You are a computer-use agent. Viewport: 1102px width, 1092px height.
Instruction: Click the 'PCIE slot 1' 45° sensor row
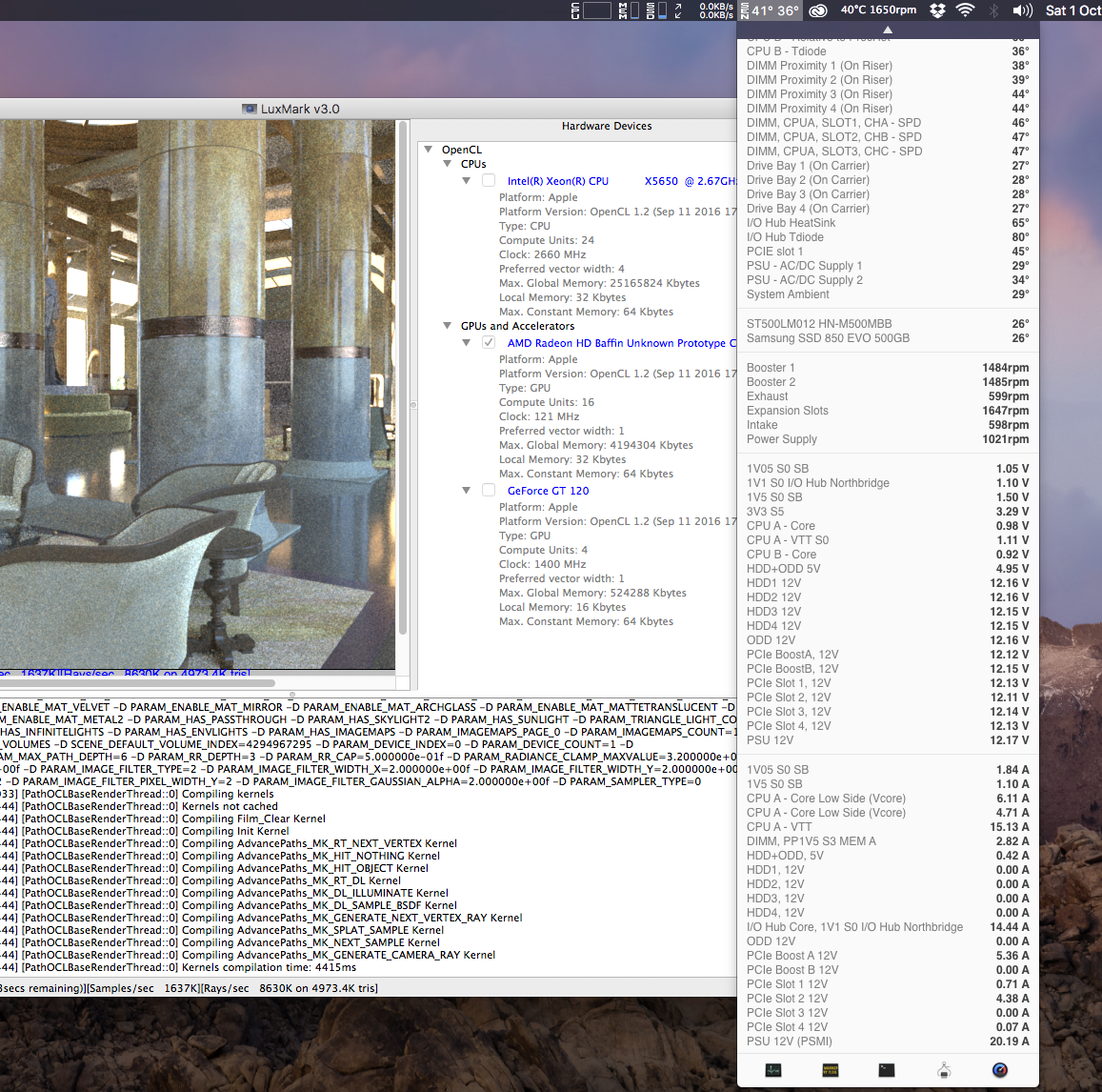click(x=888, y=251)
